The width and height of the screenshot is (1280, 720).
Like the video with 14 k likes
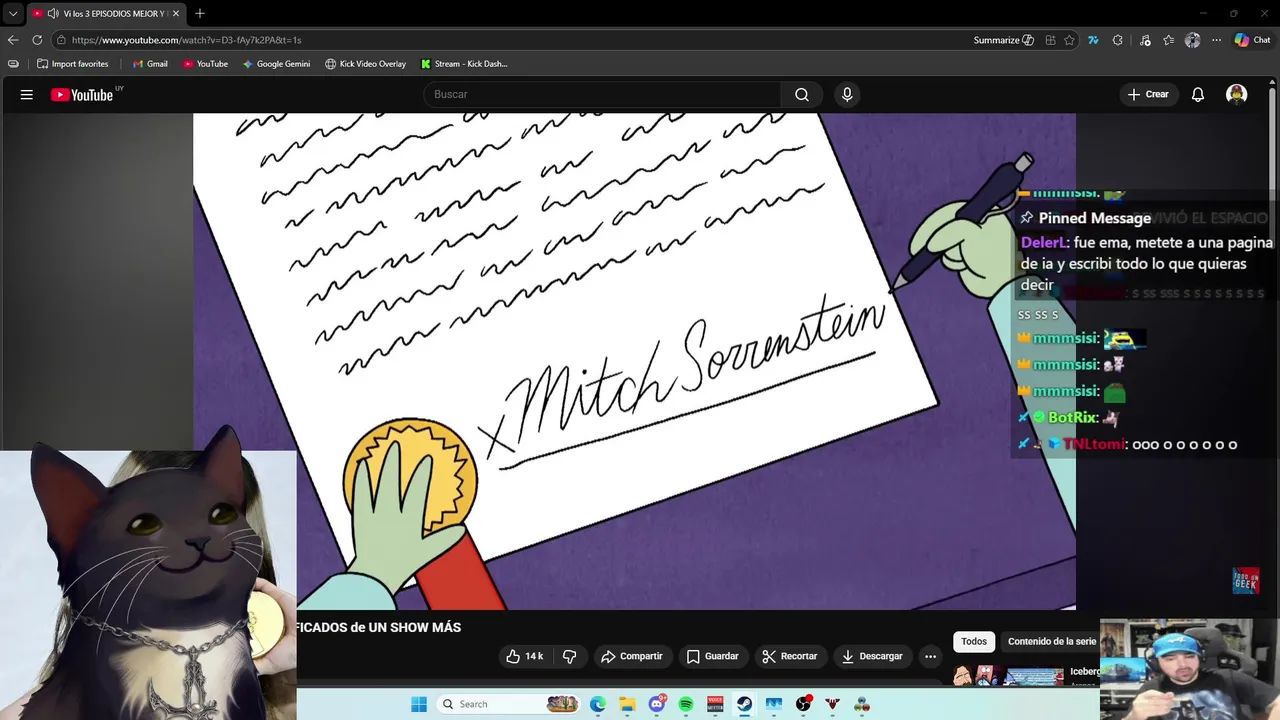(x=525, y=656)
